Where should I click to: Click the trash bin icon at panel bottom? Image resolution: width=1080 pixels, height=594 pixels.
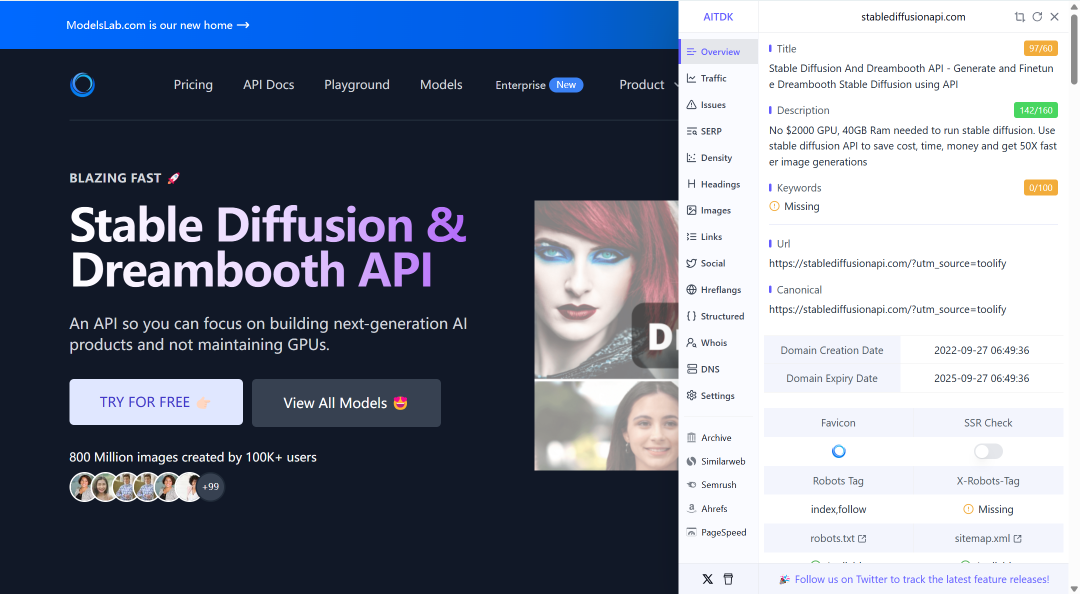(729, 579)
